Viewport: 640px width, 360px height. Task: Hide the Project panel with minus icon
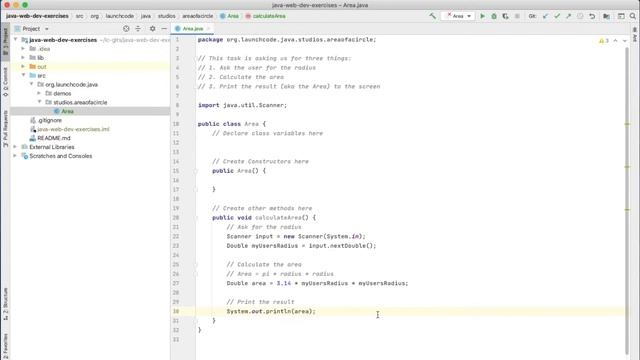[x=164, y=29]
